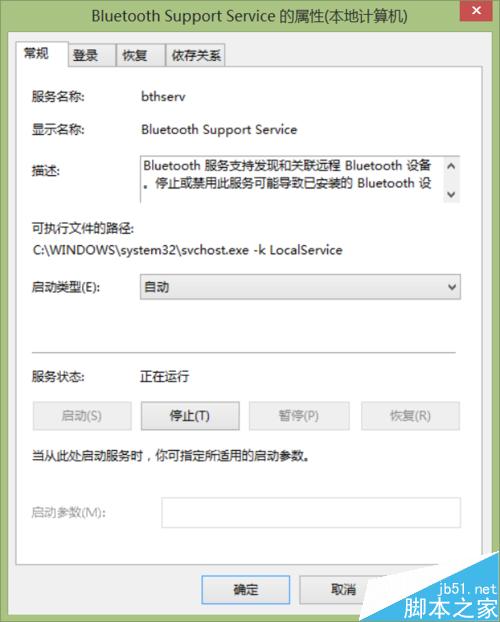Screen dimensions: 500x622
Task: Click the dialog title bar text
Action: [x=249, y=16]
